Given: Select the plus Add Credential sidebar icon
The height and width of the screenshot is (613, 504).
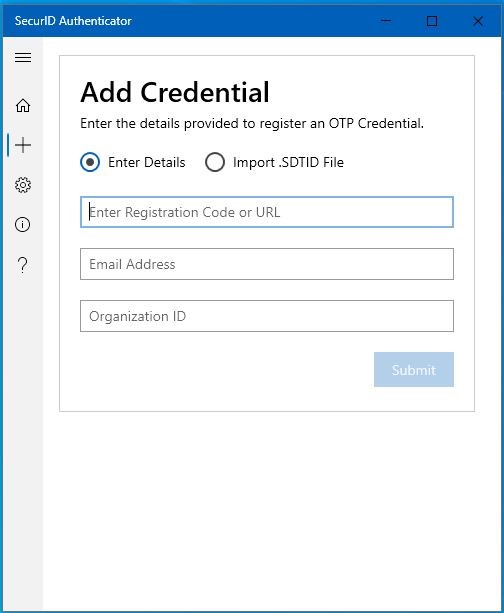Looking at the screenshot, I should tap(23, 145).
